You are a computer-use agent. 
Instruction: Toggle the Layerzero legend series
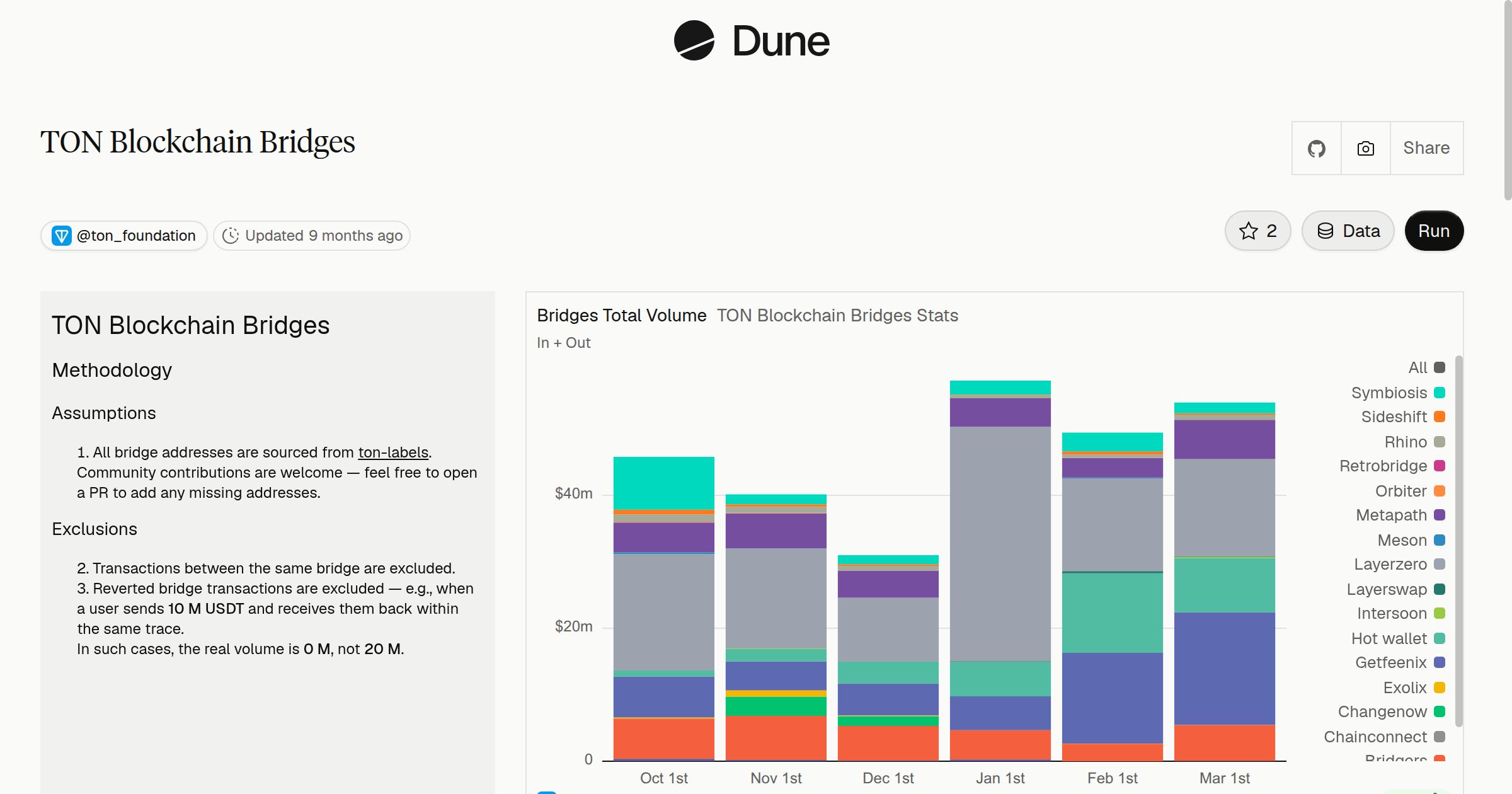pos(1399,564)
